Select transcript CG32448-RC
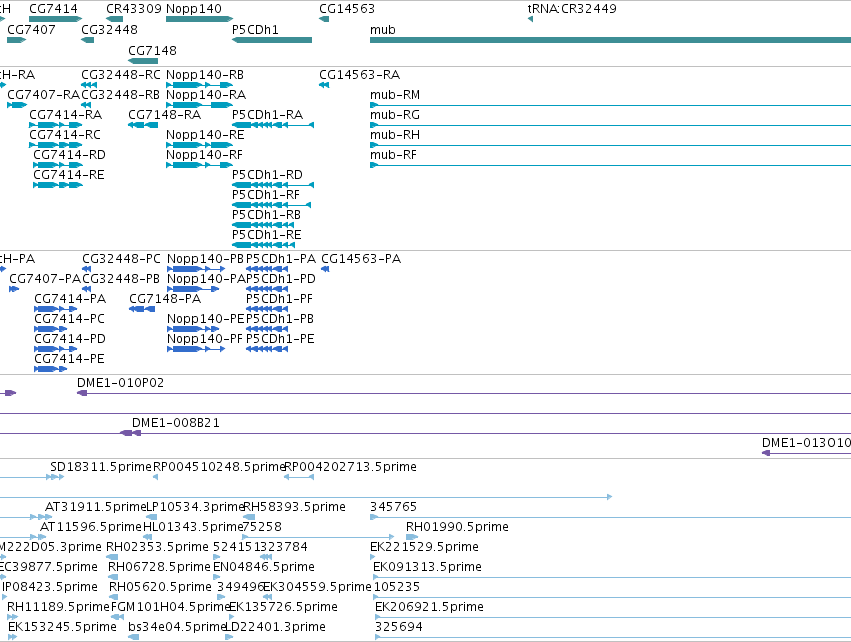Screen dimensions: 851x642 (x=89, y=85)
